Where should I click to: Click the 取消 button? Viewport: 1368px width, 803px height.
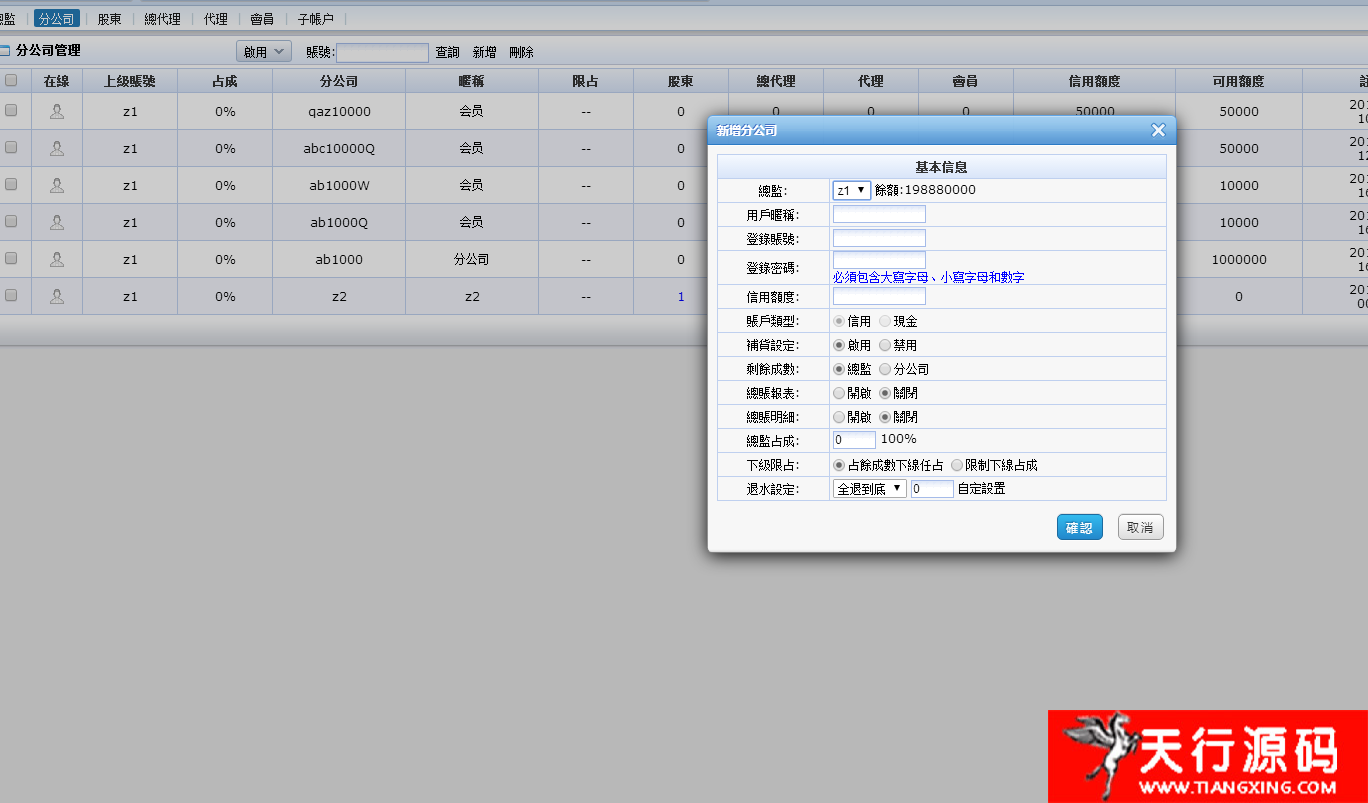[1140, 528]
